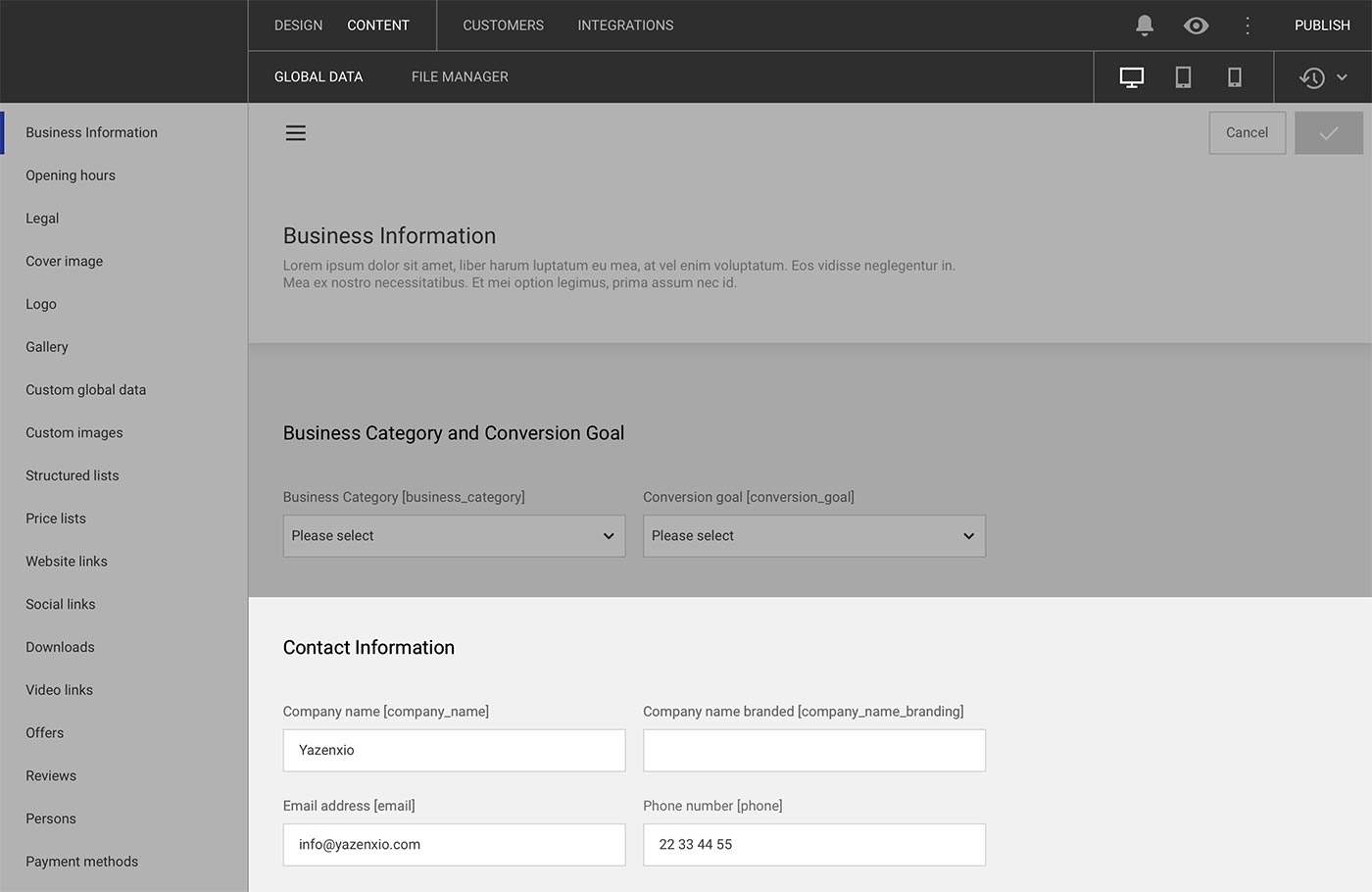
Task: Open the Integrations menu item
Action: (x=625, y=25)
